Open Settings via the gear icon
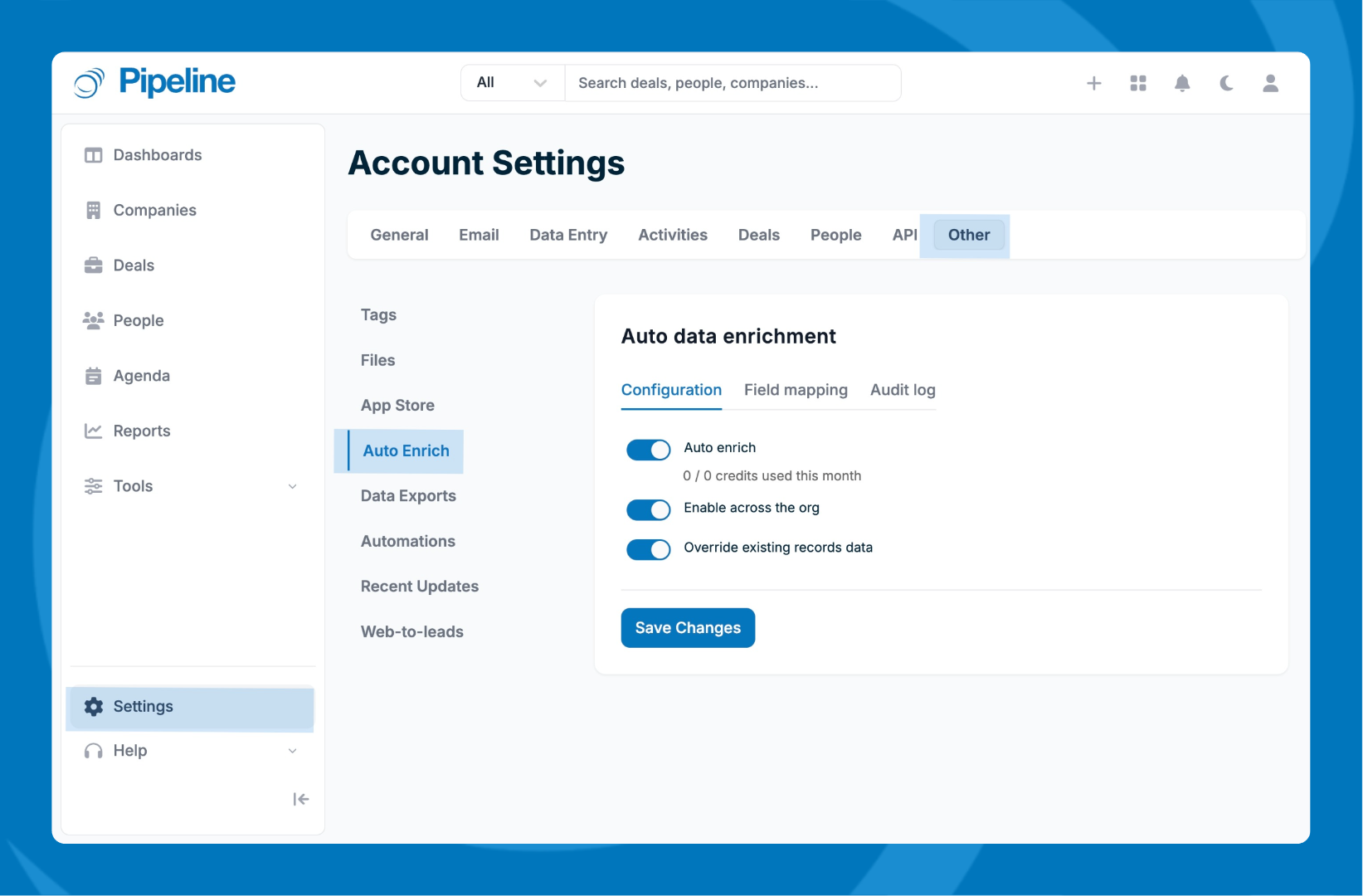Viewport: 1363px width, 896px height. click(94, 706)
